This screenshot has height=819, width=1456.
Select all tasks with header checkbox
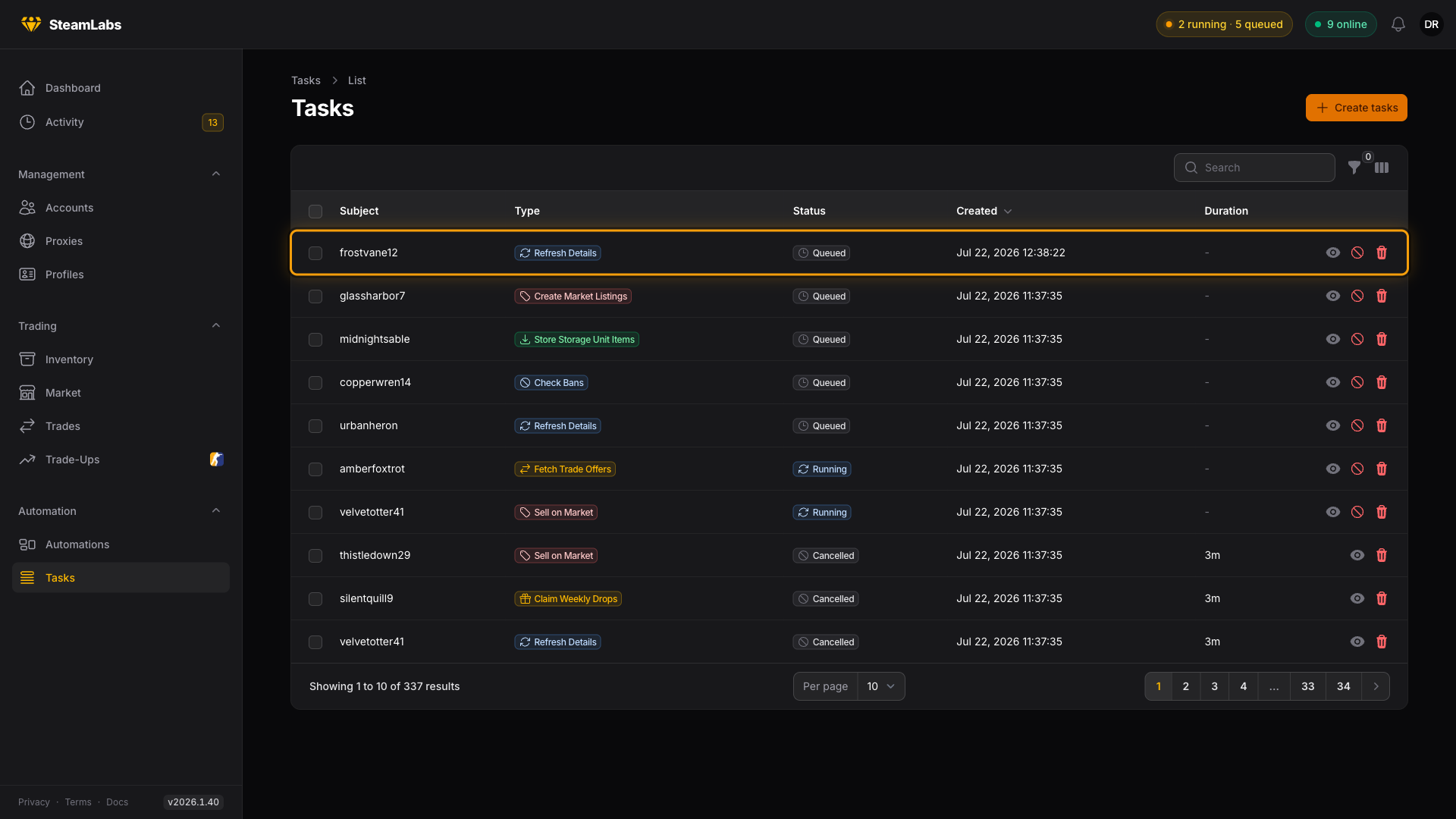tap(315, 212)
